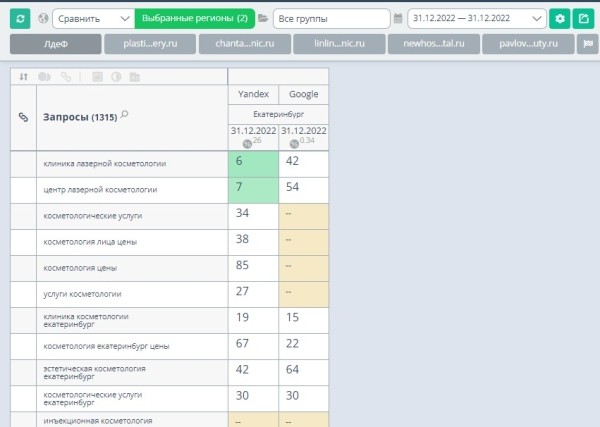Expand the date range 31.12.2022 dropdown
This screenshot has height=427, width=600.
[477, 18]
